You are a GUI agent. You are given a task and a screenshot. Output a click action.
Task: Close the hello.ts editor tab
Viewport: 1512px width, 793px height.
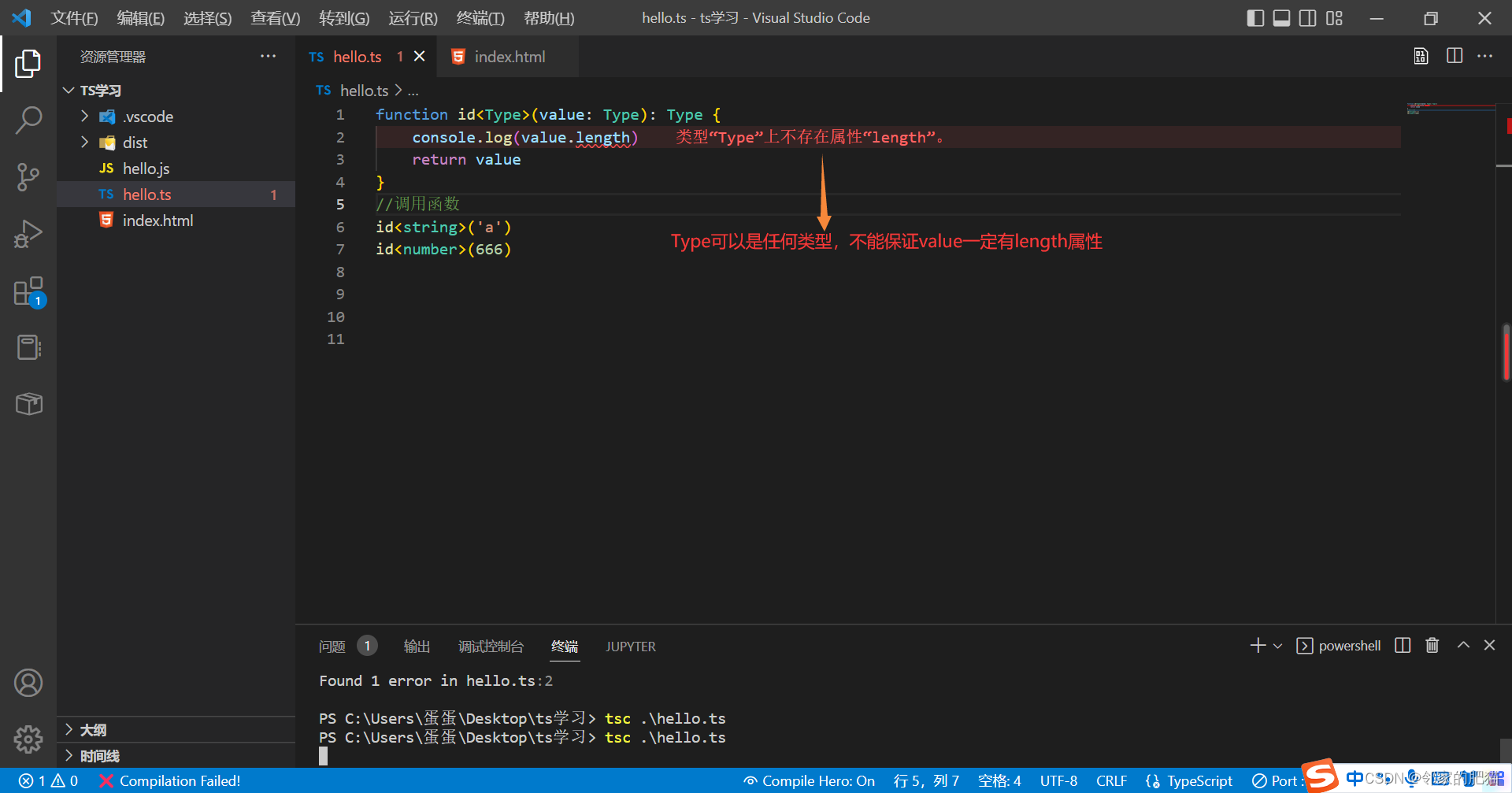click(x=420, y=56)
